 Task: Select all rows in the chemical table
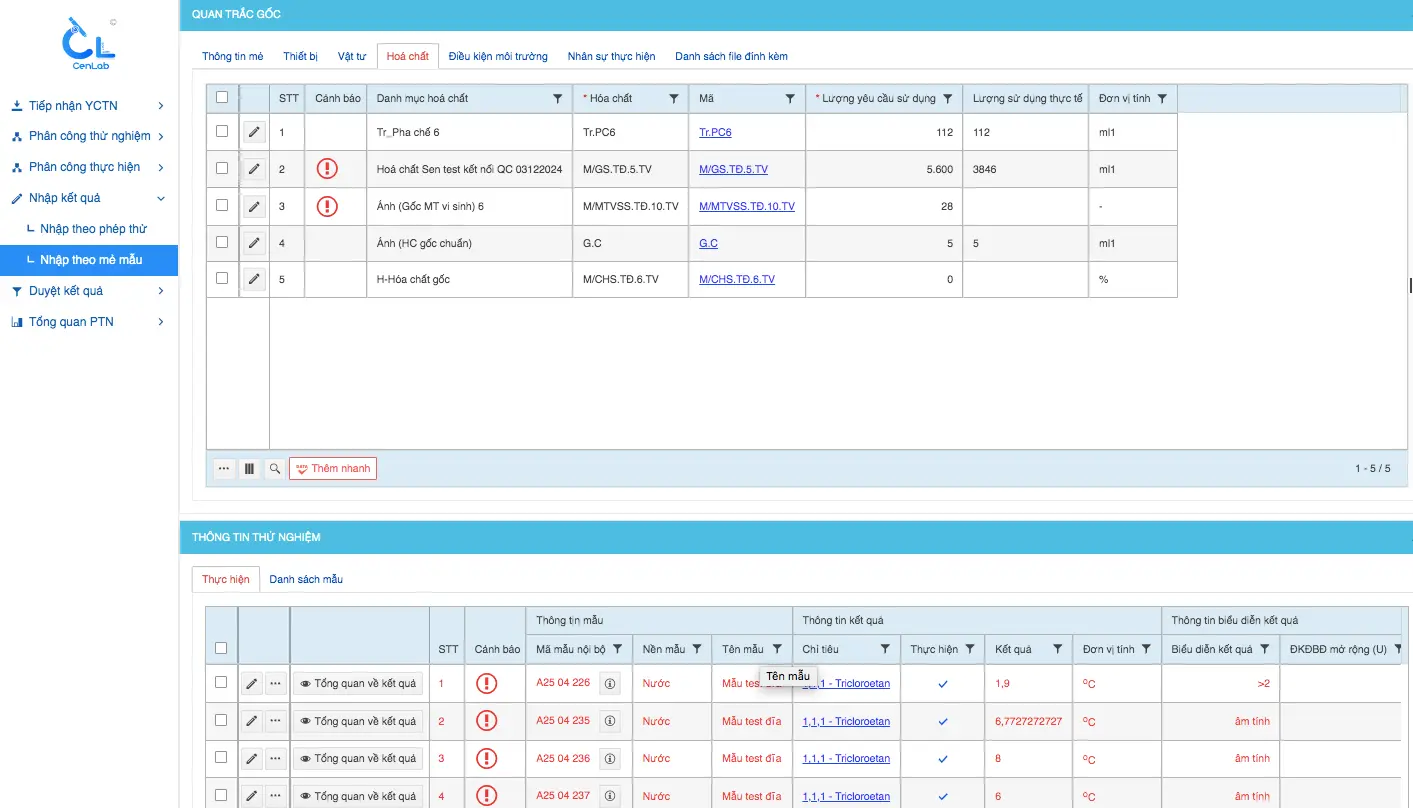222,97
